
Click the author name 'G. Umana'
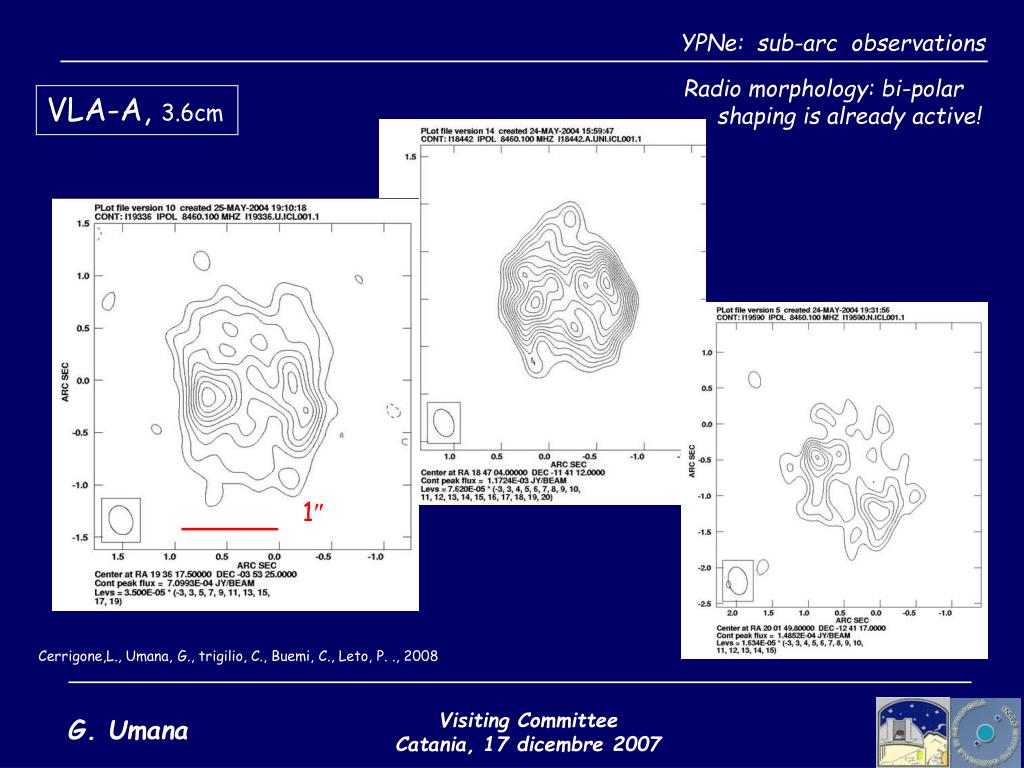(x=128, y=731)
